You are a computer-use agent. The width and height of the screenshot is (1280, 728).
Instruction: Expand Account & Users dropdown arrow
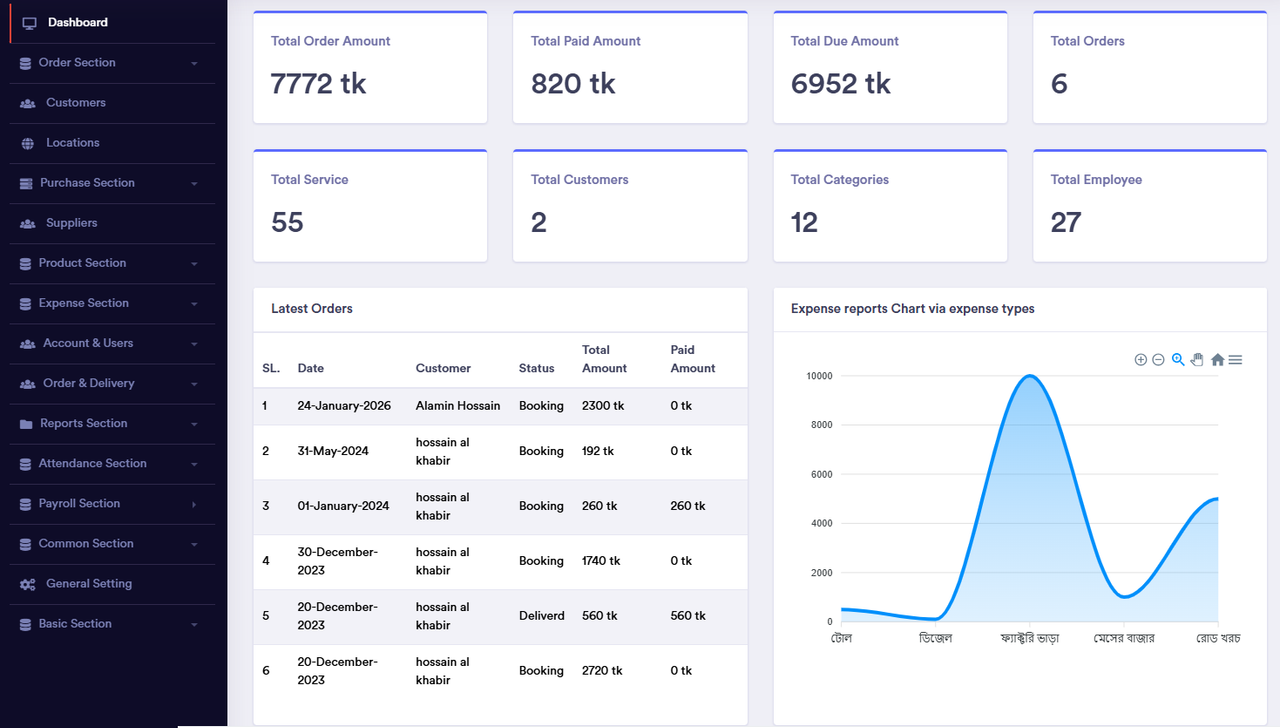194,344
